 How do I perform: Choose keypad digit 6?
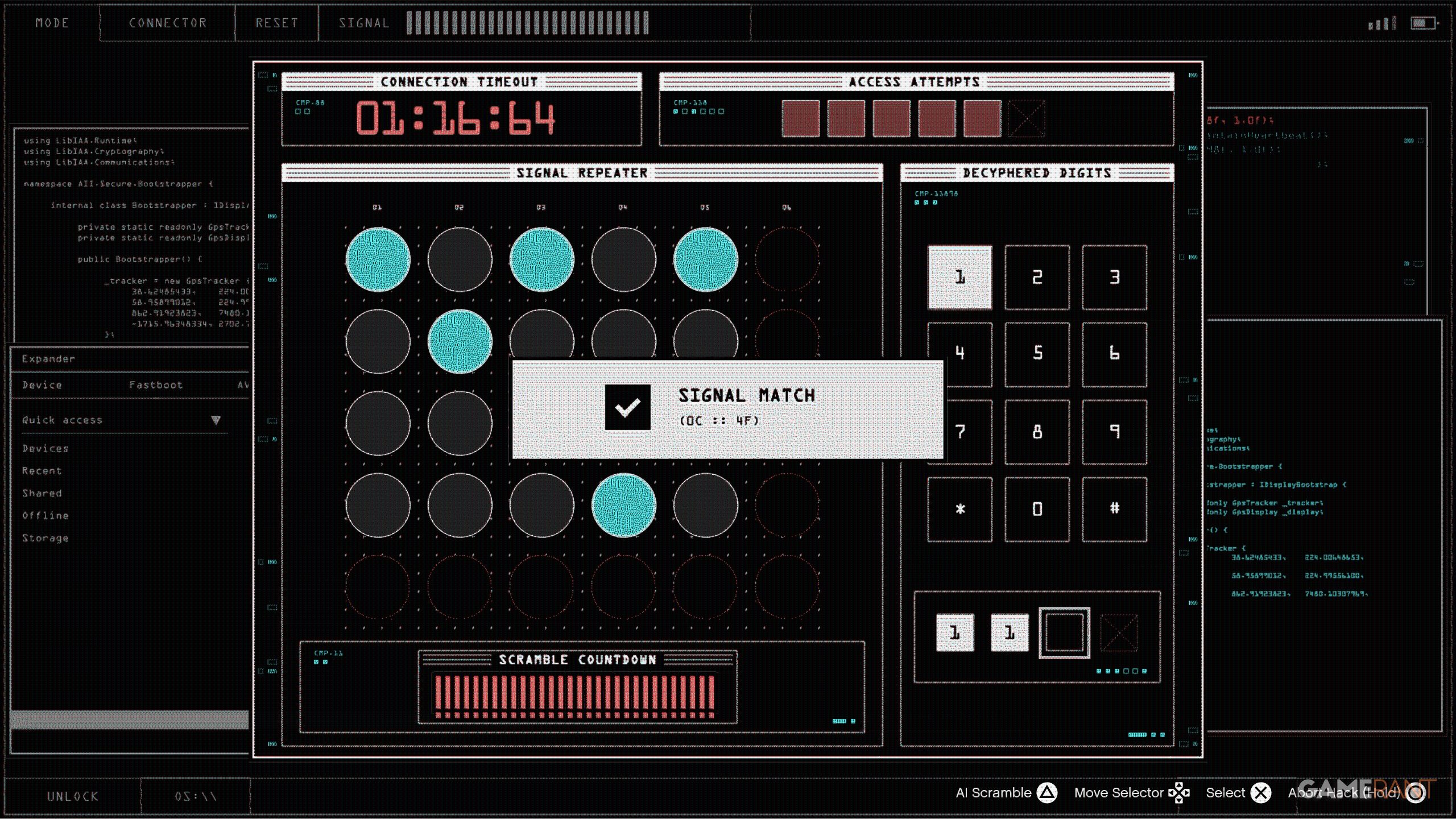point(1114,354)
